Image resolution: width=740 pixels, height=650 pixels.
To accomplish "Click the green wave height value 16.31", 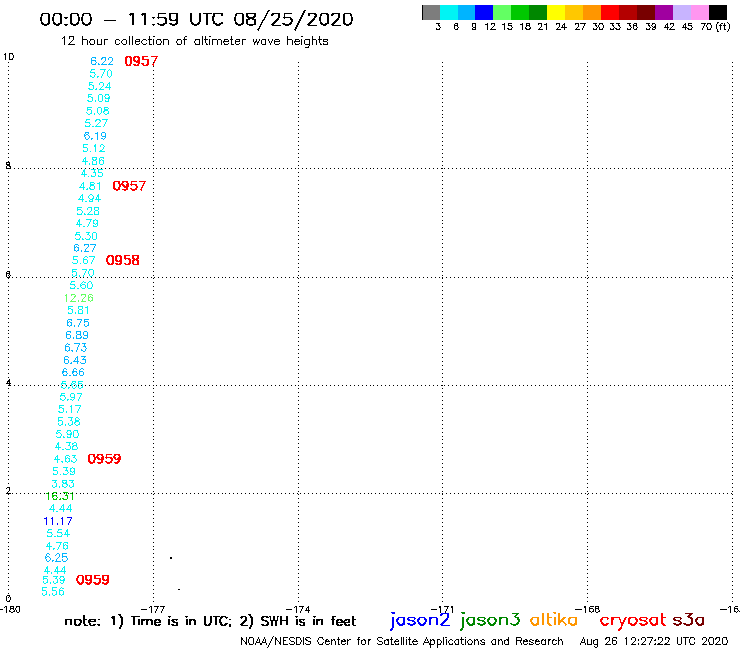I will [60, 496].
